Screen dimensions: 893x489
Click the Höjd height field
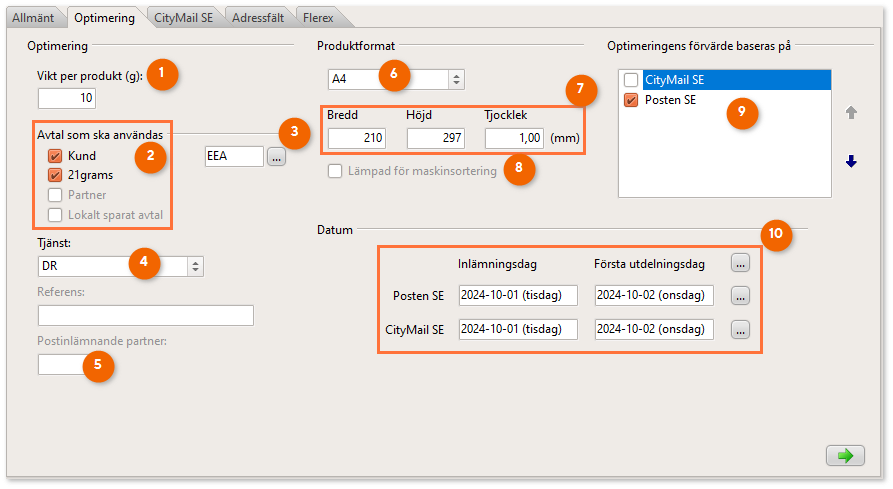coord(436,138)
